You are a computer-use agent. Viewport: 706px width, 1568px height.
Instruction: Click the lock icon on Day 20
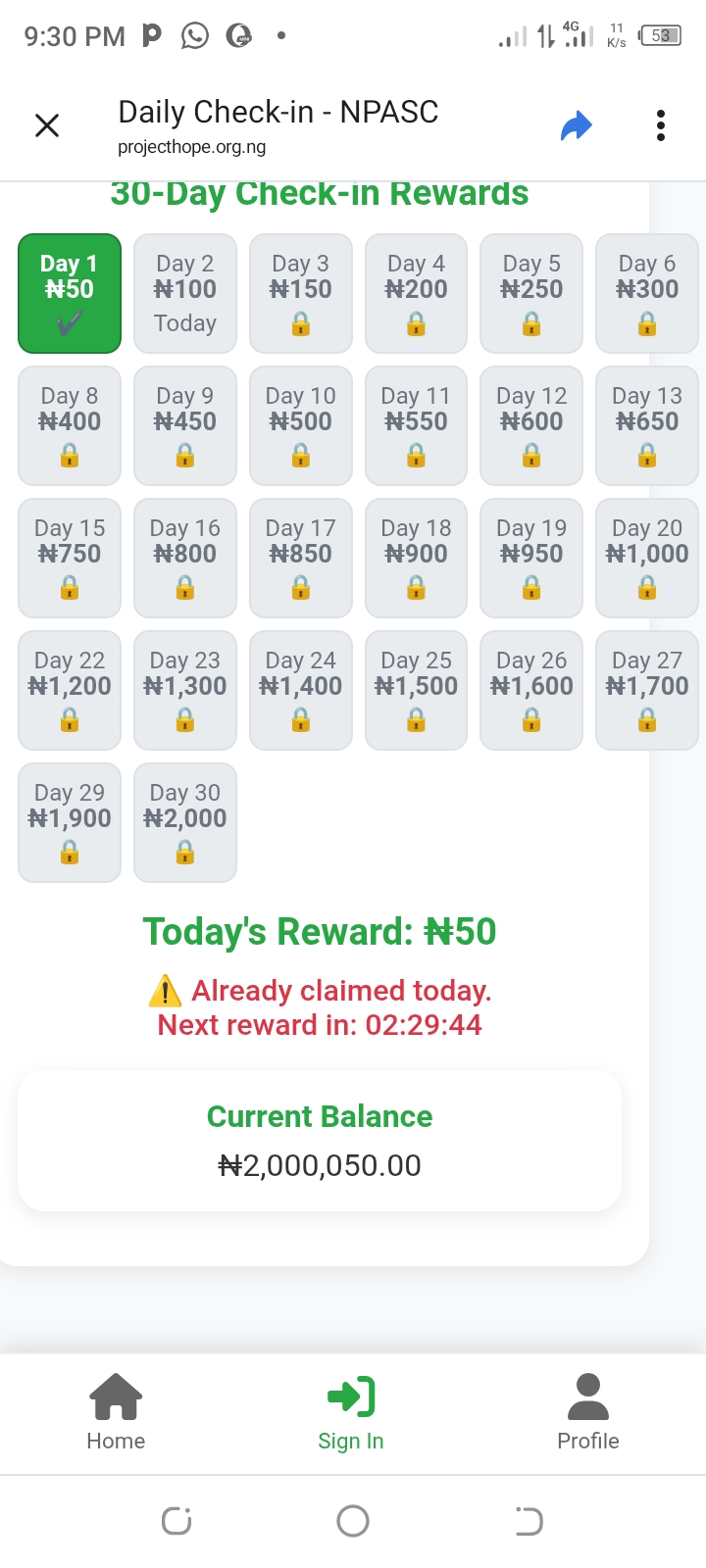coord(647,588)
